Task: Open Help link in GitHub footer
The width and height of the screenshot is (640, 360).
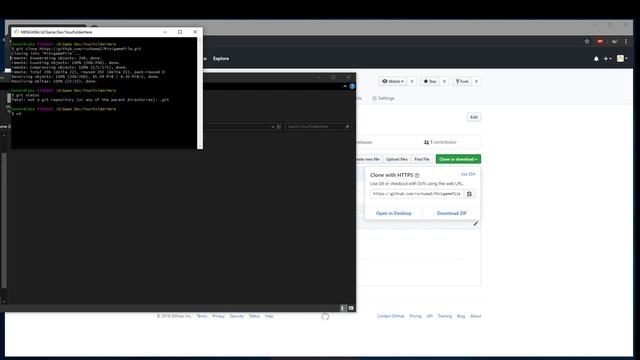Action: coord(269,316)
